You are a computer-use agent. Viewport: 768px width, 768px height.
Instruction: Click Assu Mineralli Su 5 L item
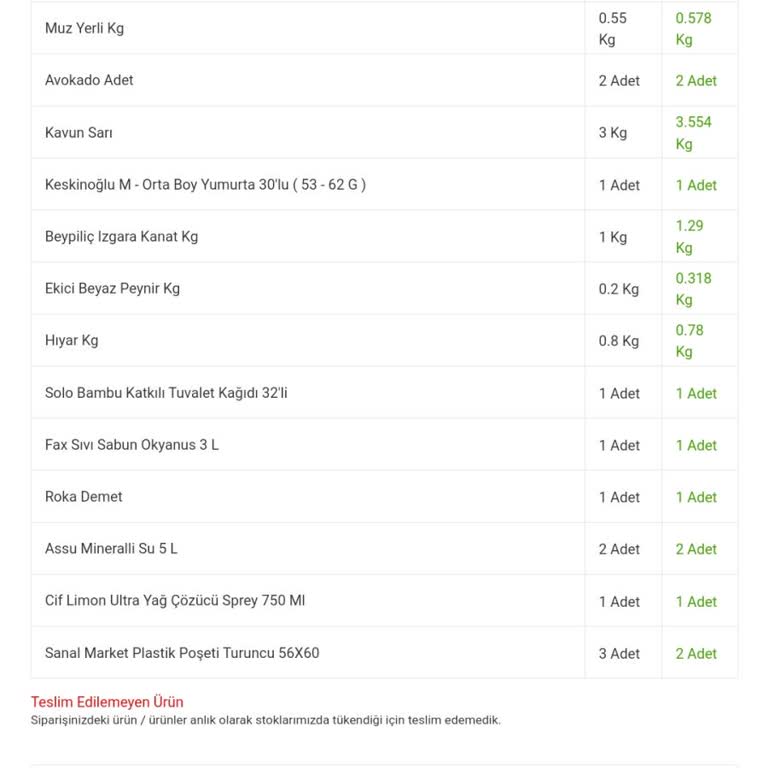pos(111,549)
